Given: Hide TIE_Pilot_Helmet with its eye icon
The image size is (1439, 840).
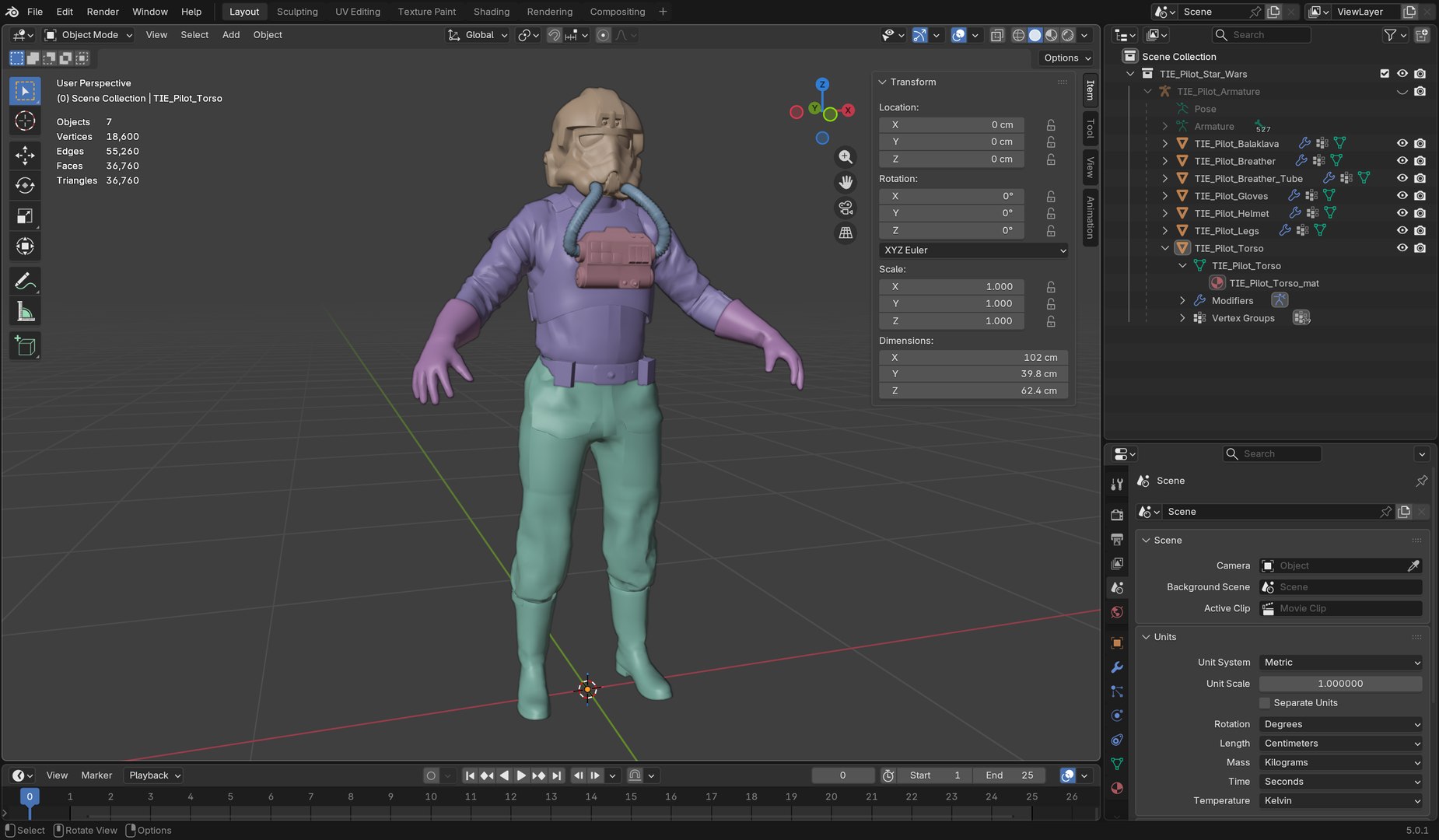Looking at the screenshot, I should 1402,213.
